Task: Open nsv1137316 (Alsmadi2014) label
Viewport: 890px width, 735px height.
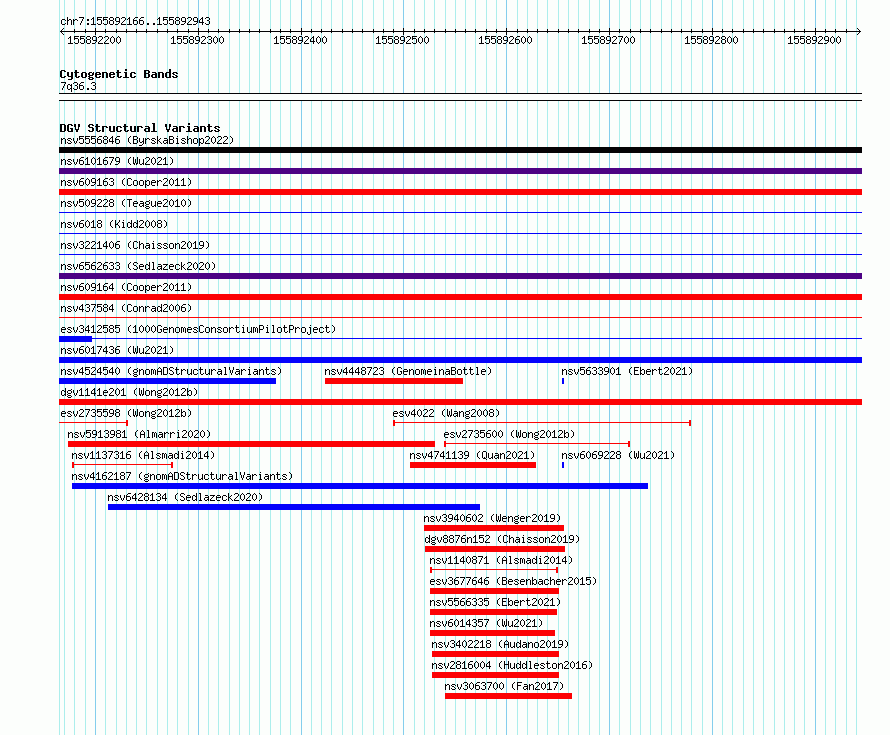Action: 143,455
